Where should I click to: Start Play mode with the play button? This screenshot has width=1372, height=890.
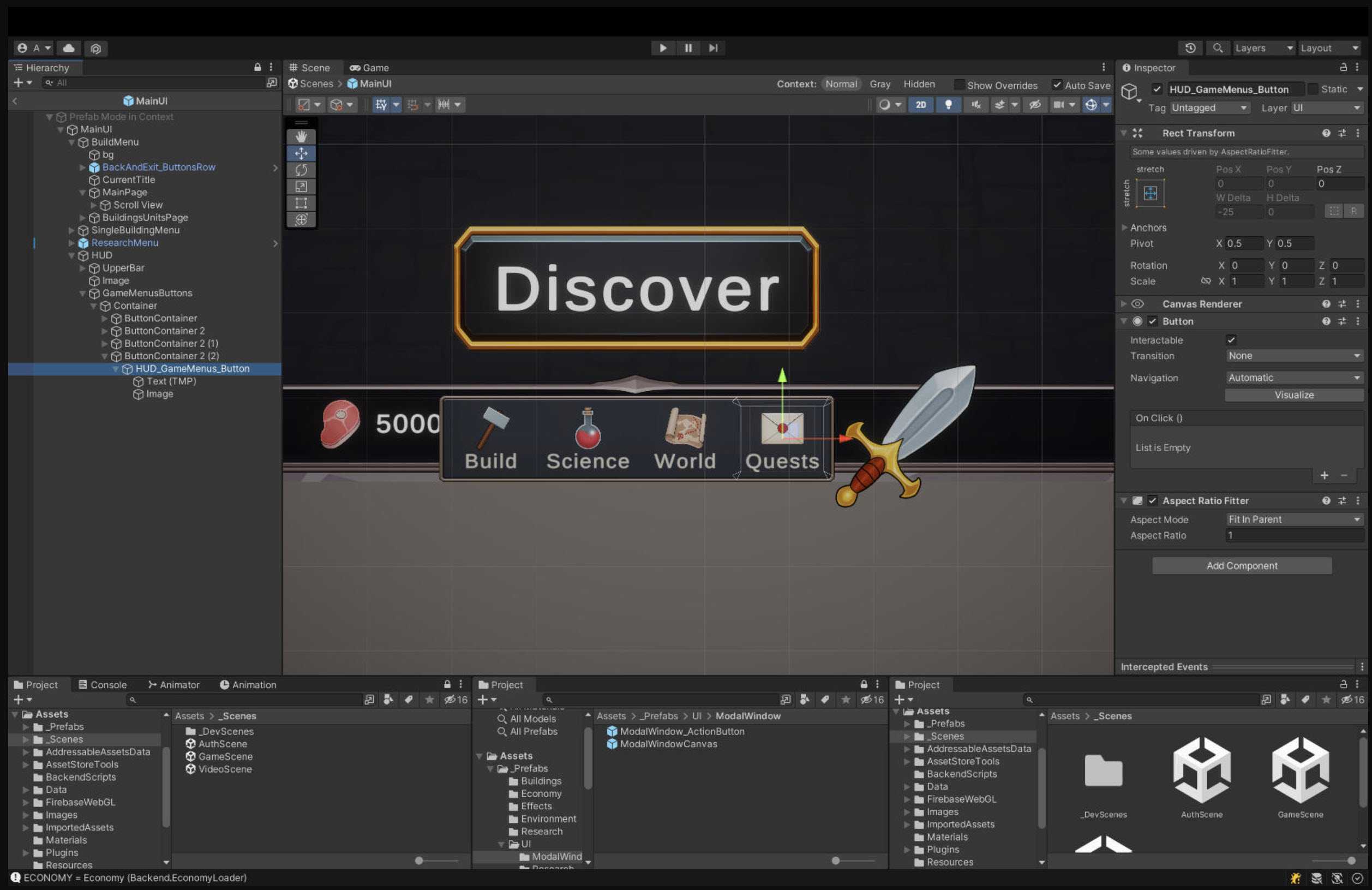[x=663, y=48]
